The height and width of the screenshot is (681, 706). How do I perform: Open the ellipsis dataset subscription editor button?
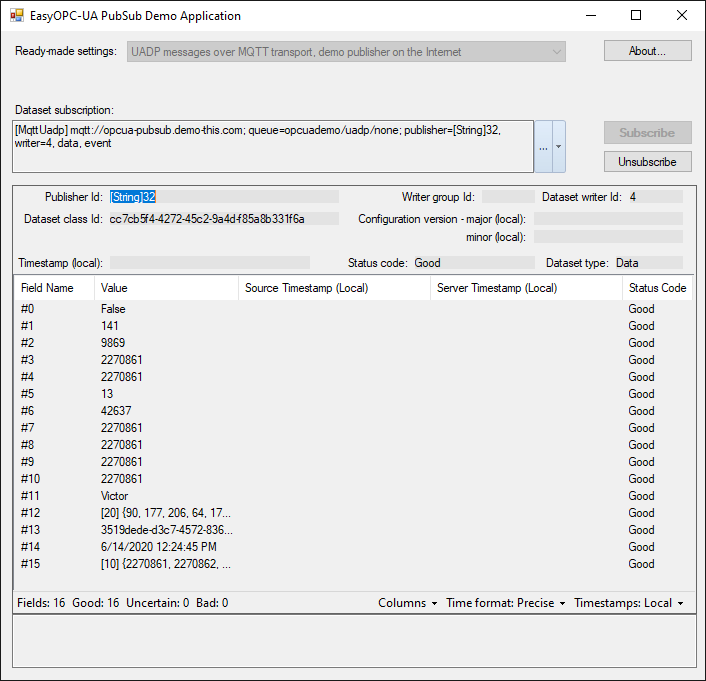(x=543, y=147)
